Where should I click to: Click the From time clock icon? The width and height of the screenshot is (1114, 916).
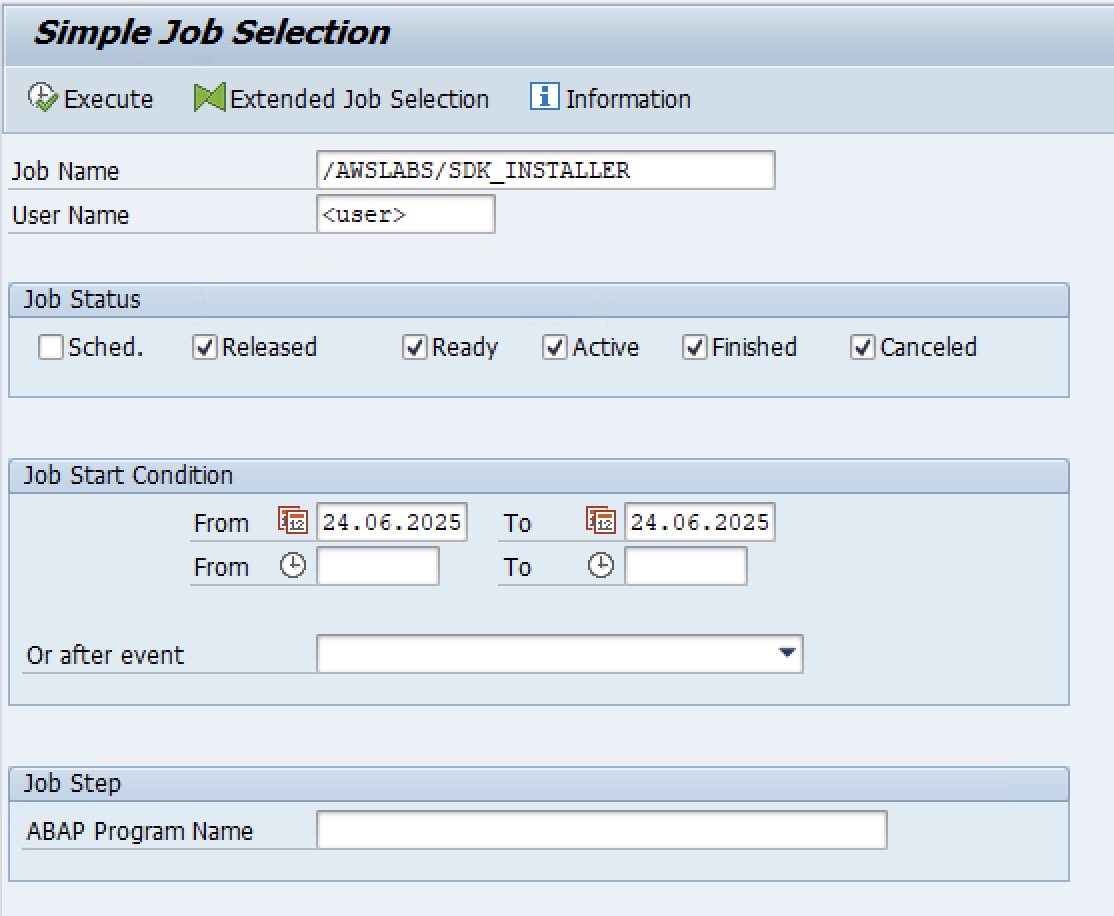coord(292,566)
